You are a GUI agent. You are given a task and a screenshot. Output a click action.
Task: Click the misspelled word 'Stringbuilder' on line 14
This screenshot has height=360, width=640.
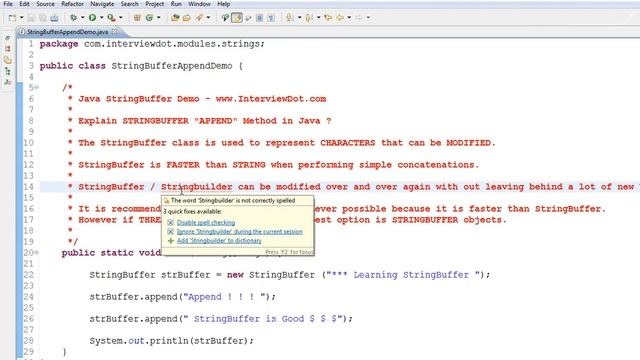point(196,187)
